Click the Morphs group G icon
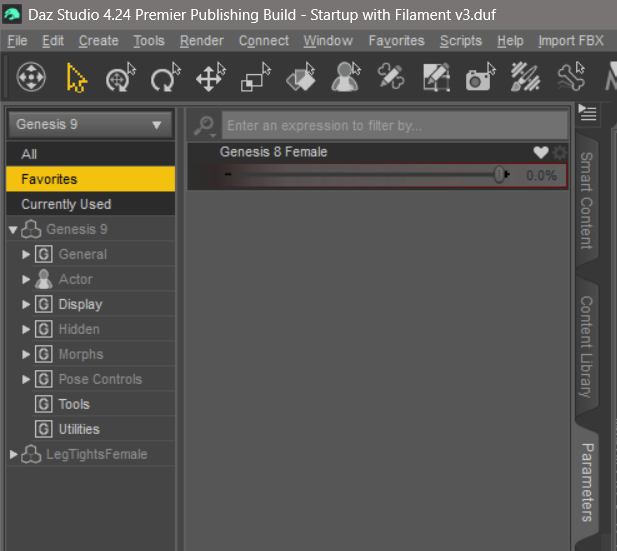The height and width of the screenshot is (551, 617). coord(44,354)
